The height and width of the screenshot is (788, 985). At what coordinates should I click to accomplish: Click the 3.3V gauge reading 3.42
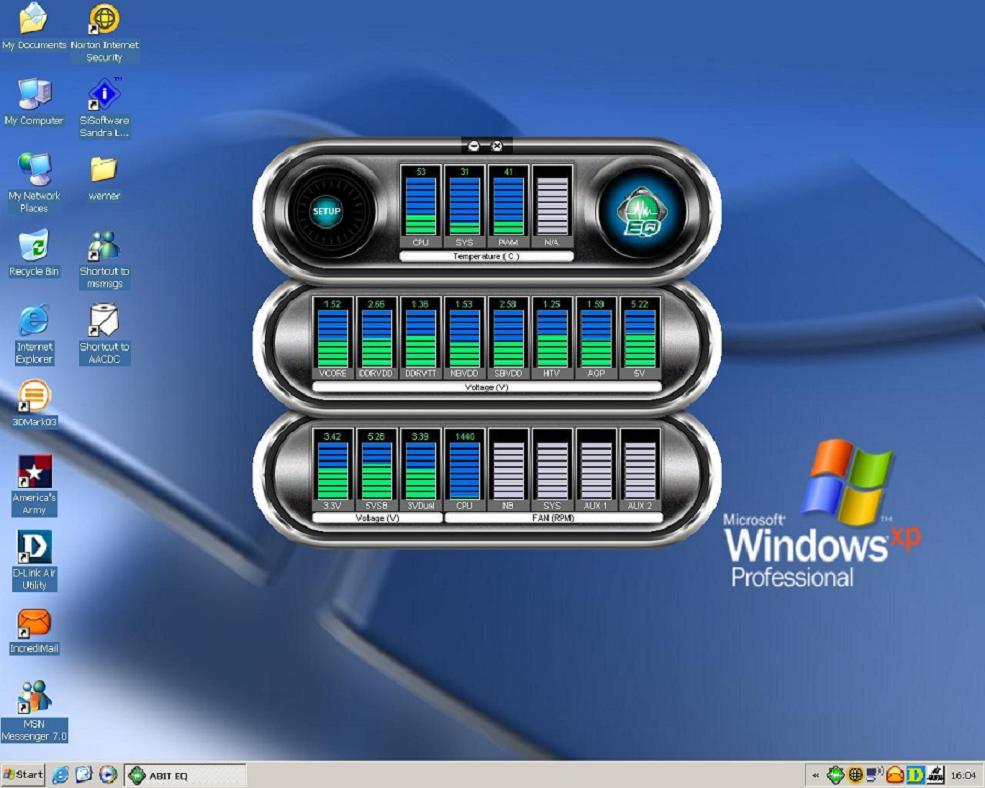[x=332, y=470]
